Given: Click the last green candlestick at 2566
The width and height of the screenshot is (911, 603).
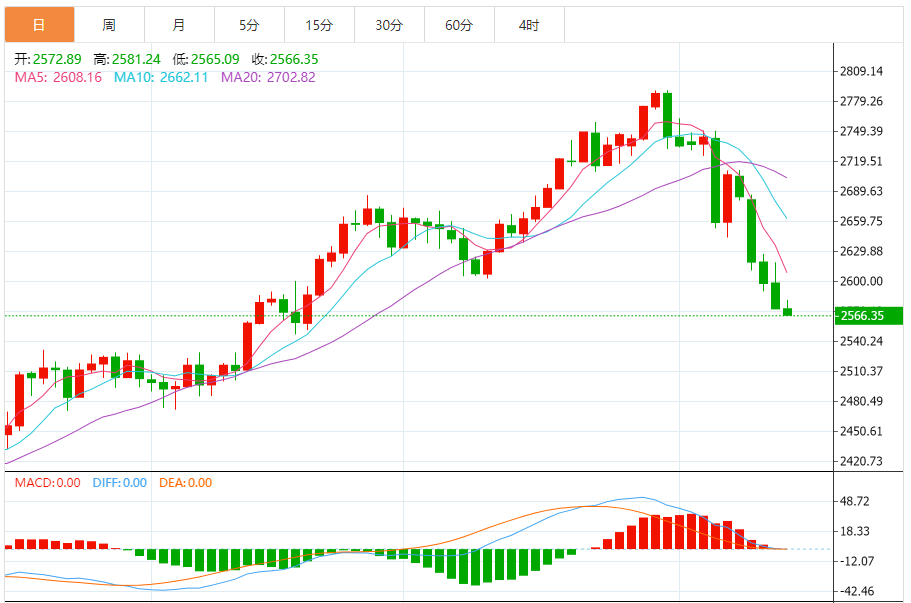Looking at the screenshot, I should click(787, 311).
